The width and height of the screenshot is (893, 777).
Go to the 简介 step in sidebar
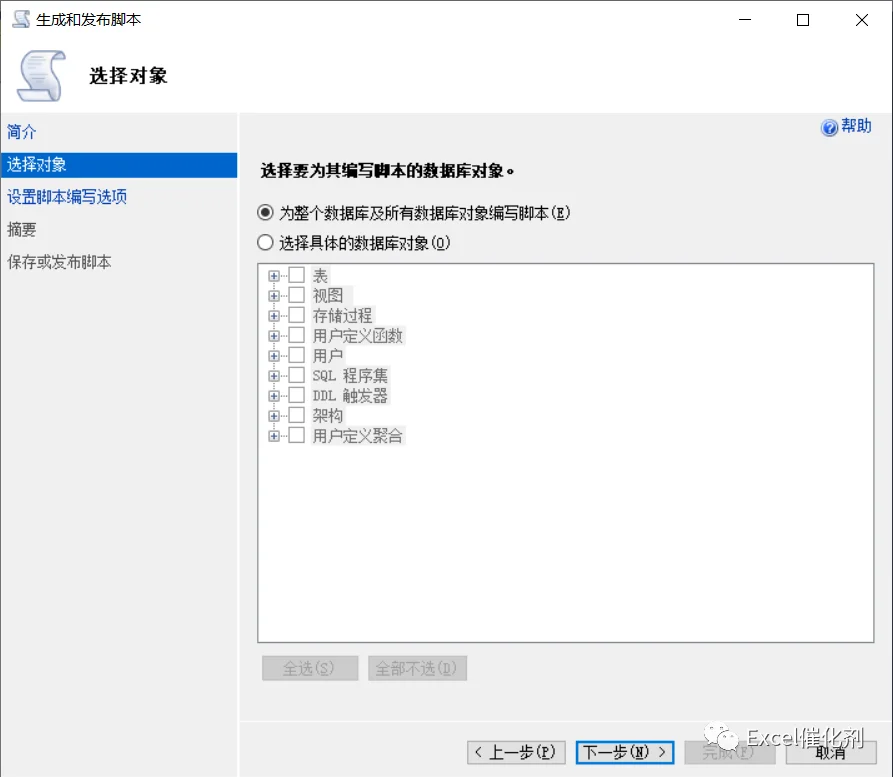(22, 132)
